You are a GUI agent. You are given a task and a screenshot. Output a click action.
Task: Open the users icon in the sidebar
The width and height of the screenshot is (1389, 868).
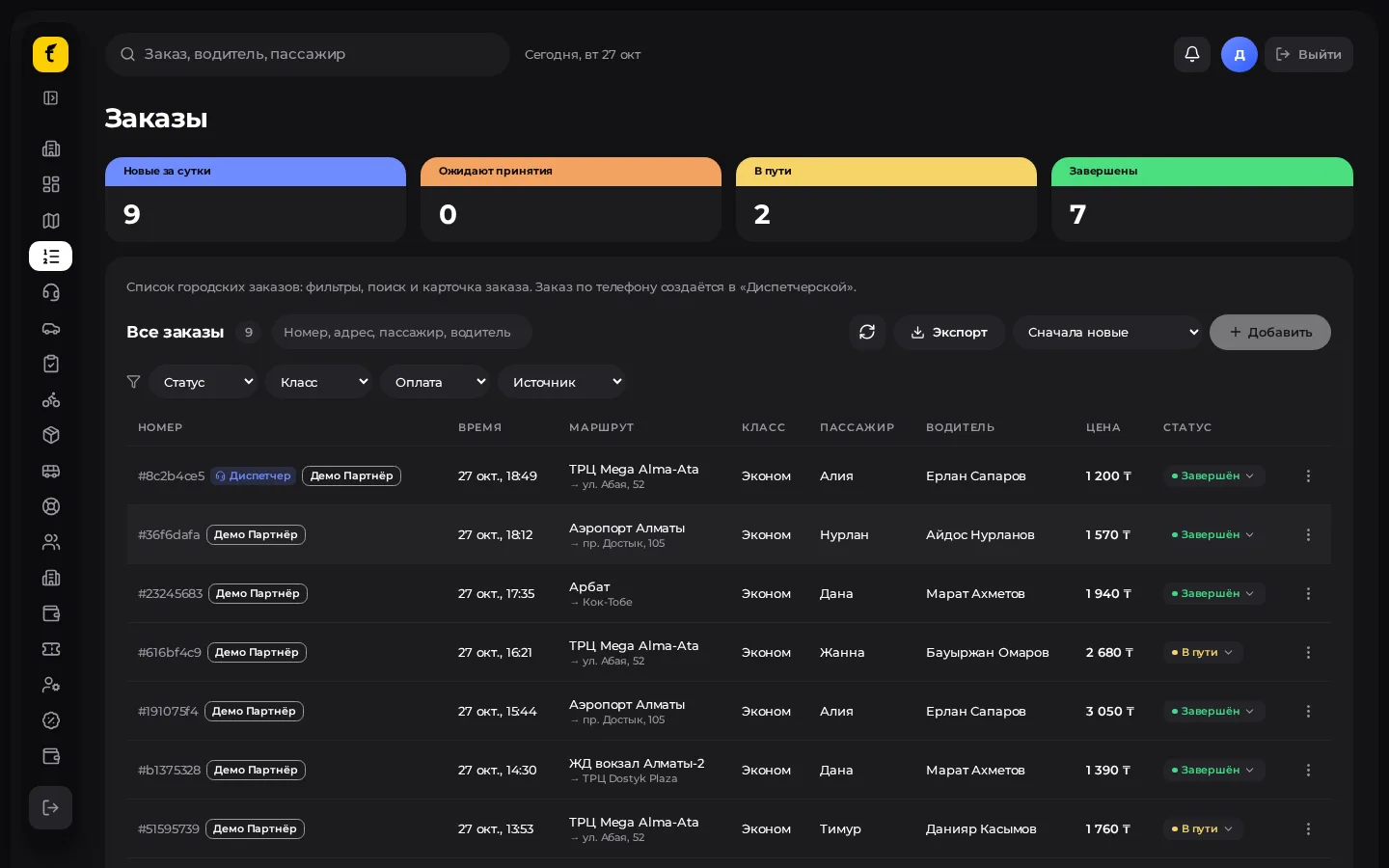[51, 542]
